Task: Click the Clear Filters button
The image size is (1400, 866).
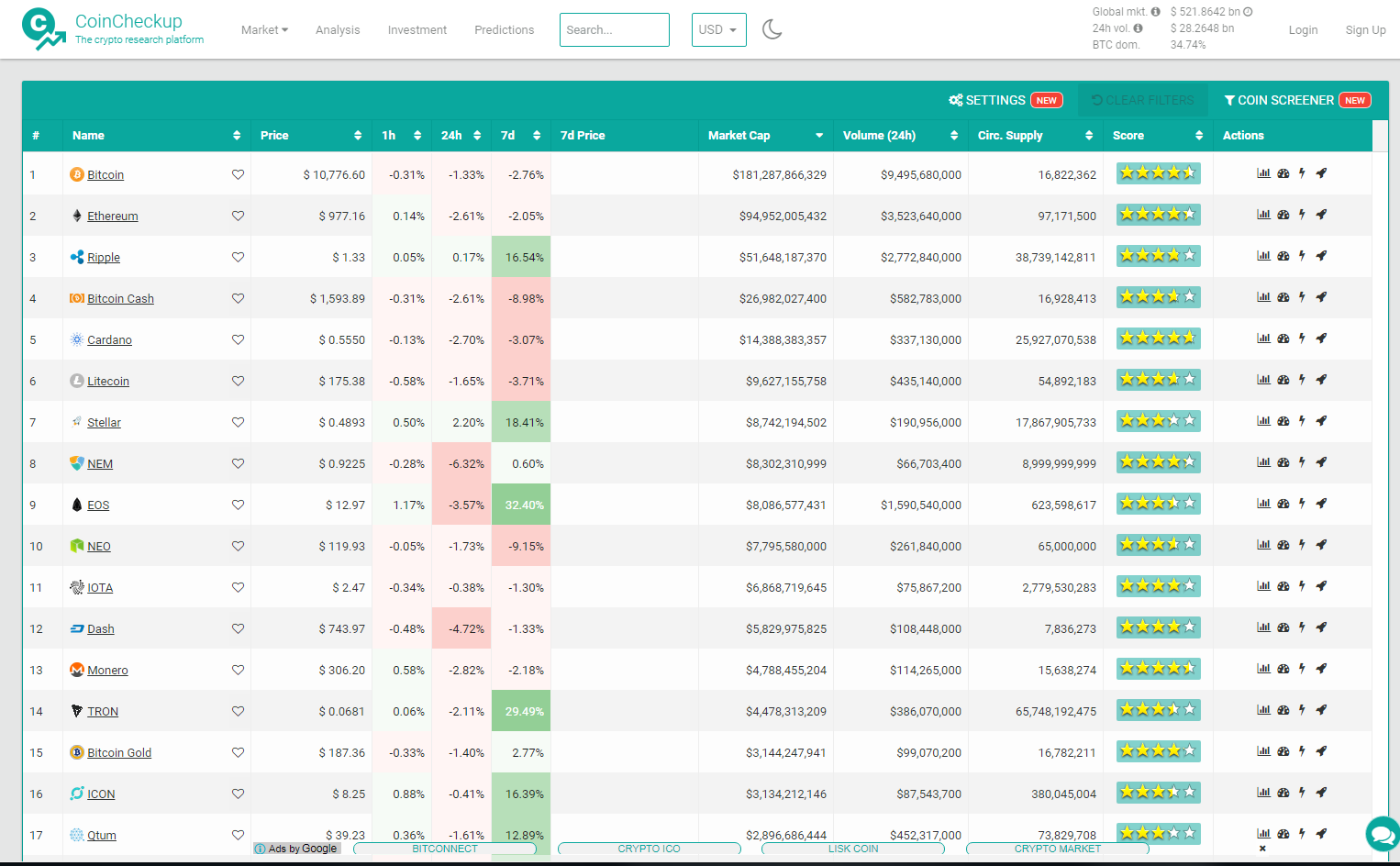Action: click(1143, 100)
